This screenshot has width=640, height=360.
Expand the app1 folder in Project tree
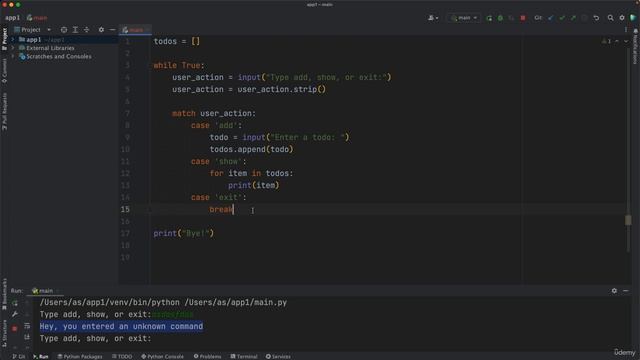click(13, 40)
